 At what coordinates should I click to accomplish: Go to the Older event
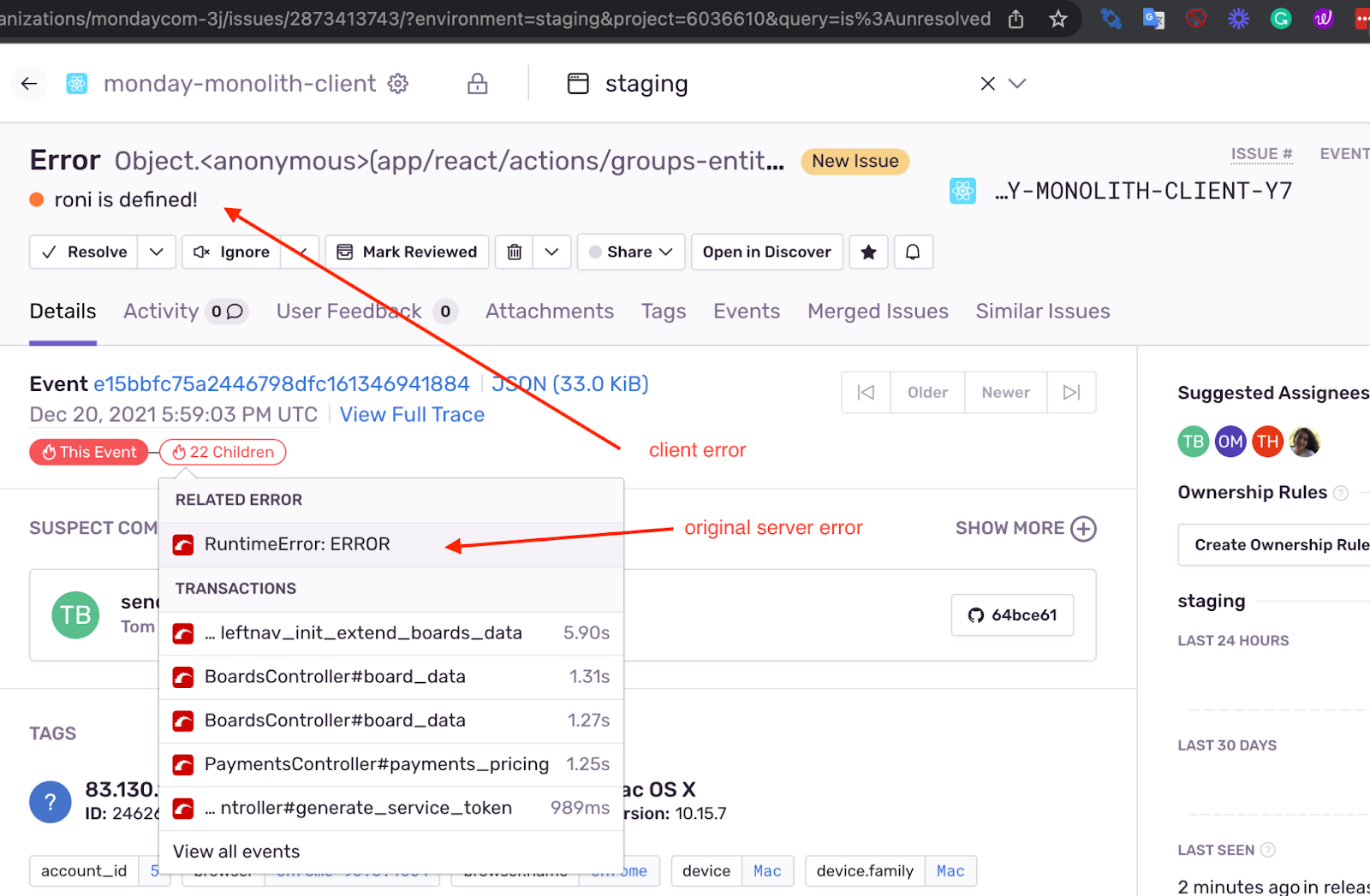point(927,393)
